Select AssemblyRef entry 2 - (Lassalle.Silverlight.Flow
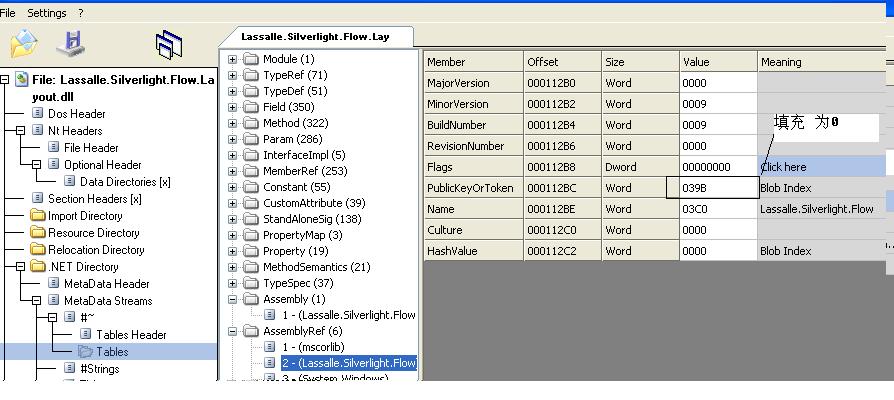The width and height of the screenshot is (894, 400). click(348, 363)
